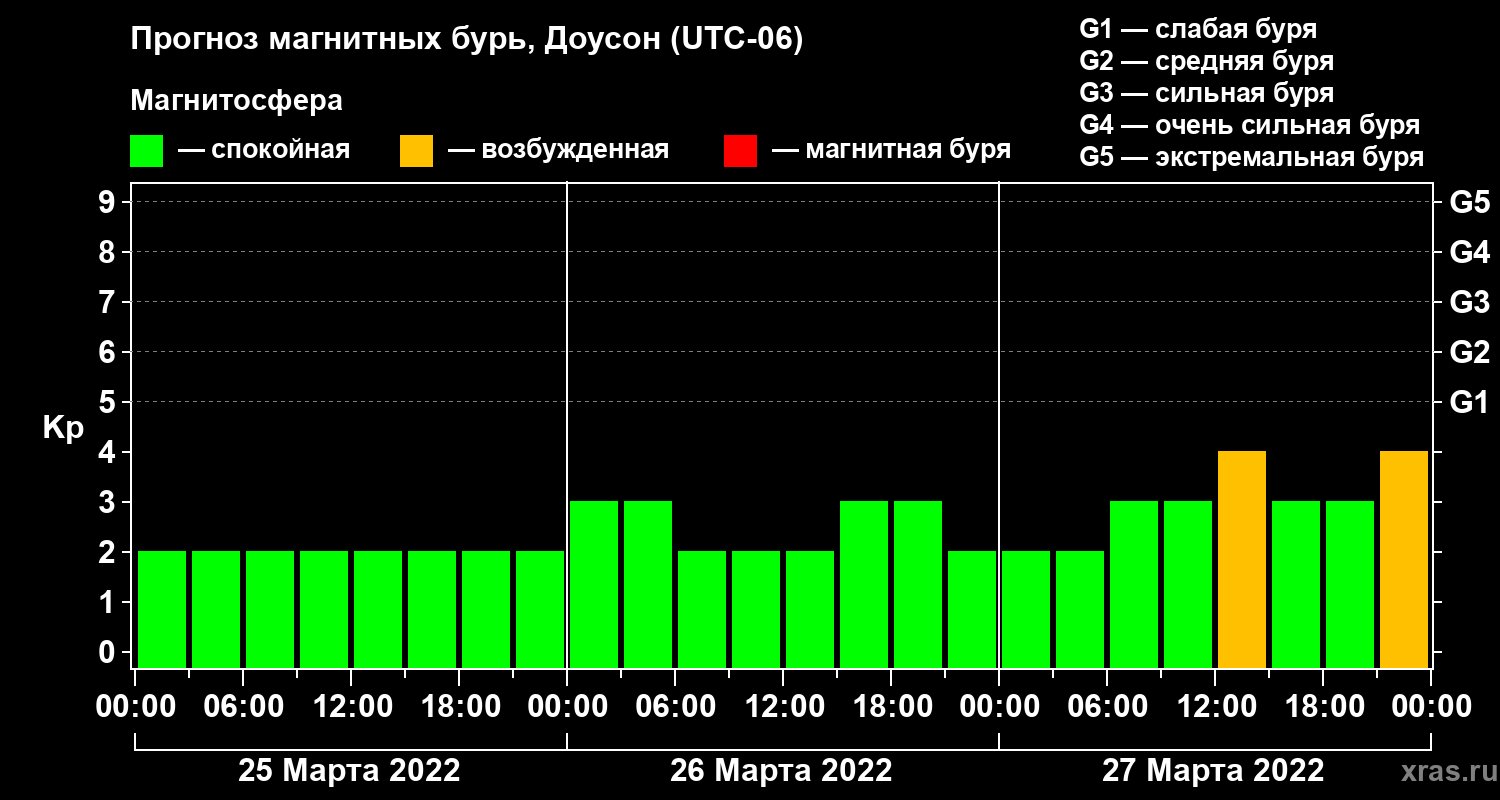Click the 'Магнитосфера' heading

click(x=237, y=101)
